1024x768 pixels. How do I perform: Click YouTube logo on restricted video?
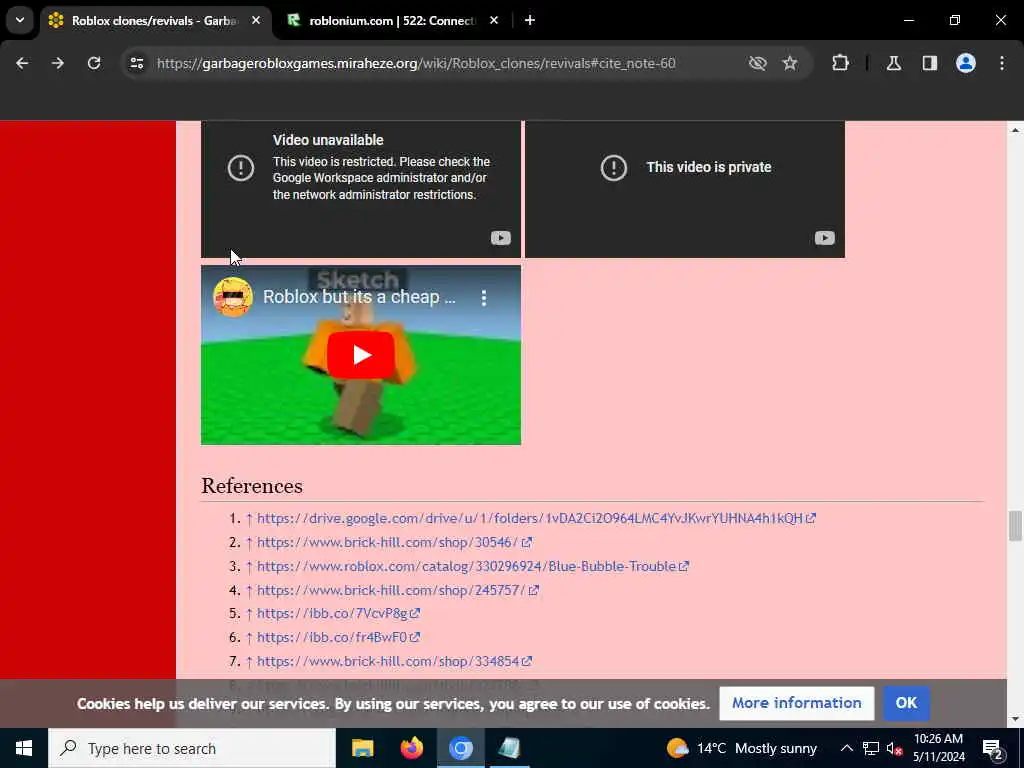(501, 238)
